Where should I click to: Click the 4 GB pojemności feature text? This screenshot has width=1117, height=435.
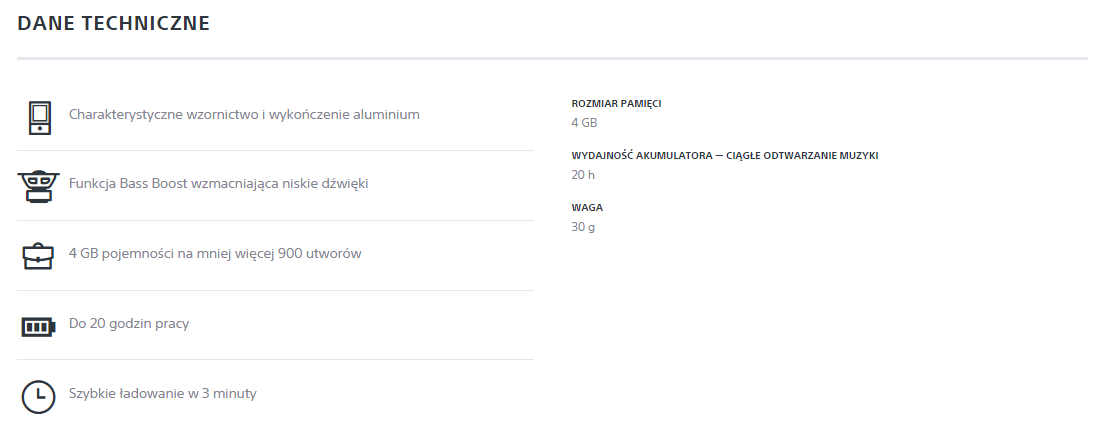[215, 253]
